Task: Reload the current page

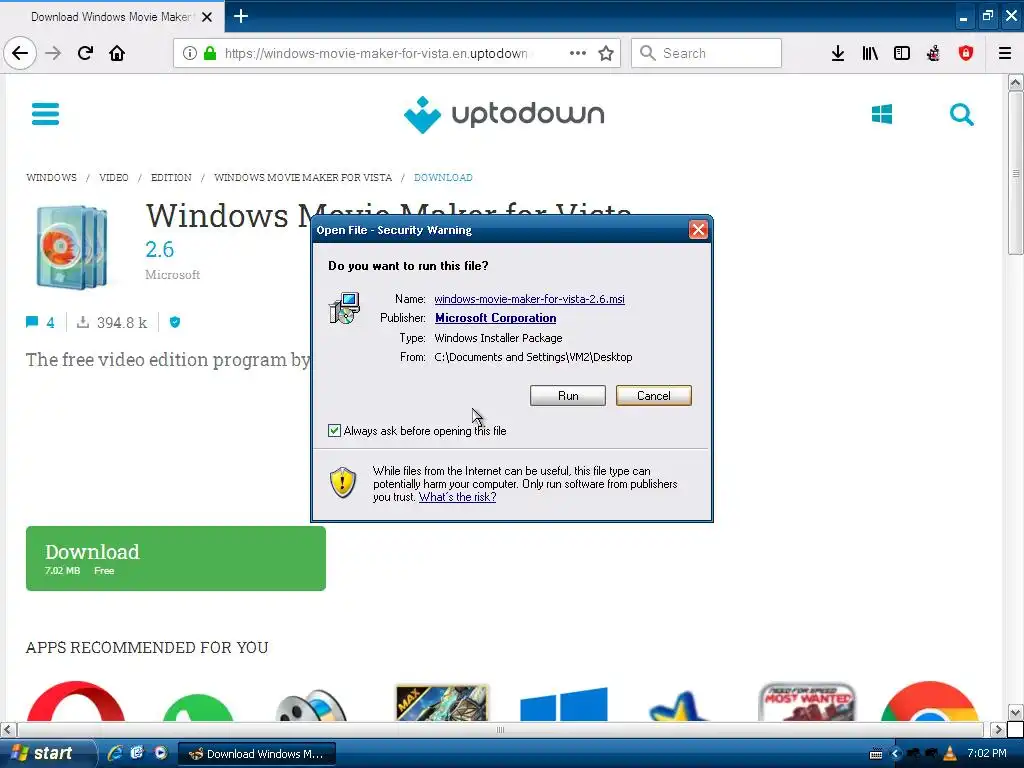Action: (85, 54)
